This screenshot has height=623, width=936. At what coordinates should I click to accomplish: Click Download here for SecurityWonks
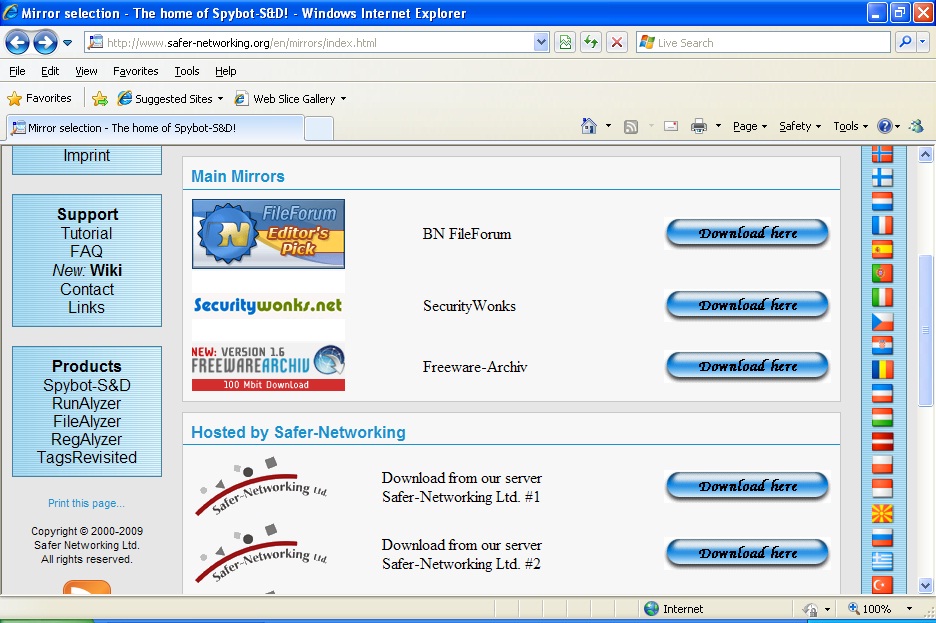(x=747, y=305)
